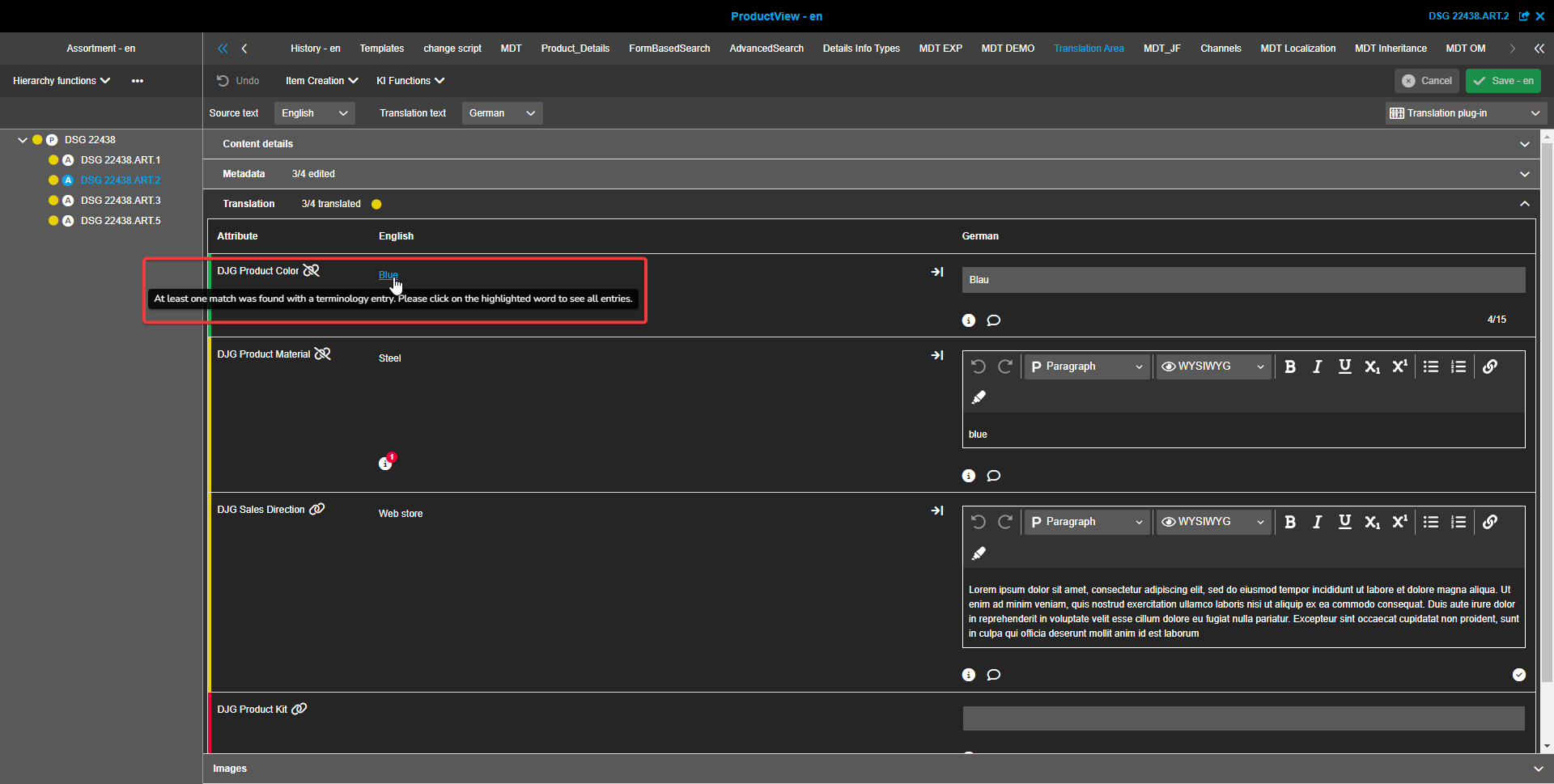Click the highlighted Blue terminology link

[x=388, y=275]
